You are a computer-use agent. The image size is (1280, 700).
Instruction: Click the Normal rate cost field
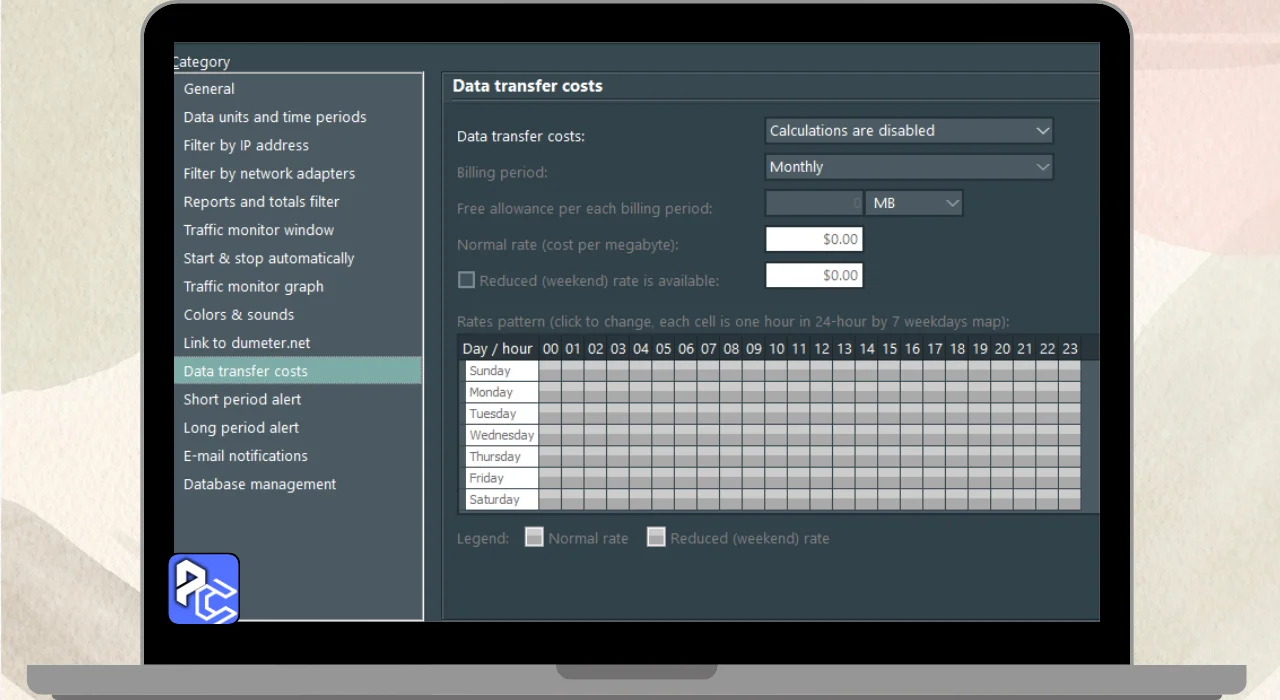click(x=814, y=239)
